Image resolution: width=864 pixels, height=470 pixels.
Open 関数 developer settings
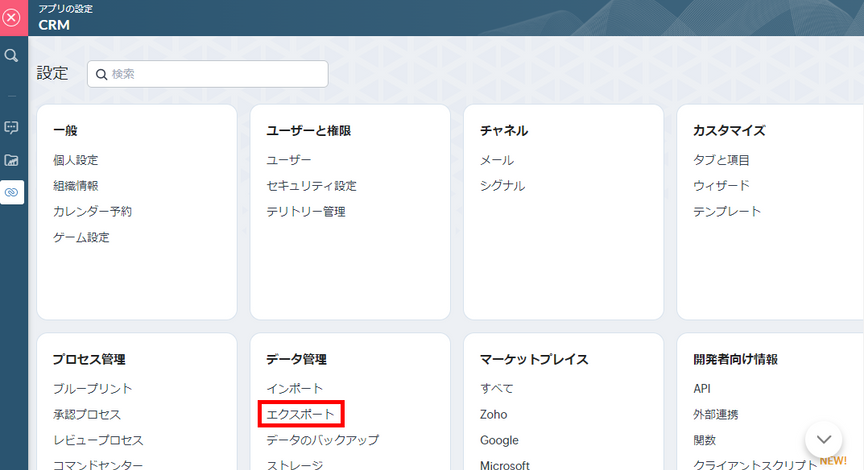click(x=704, y=440)
